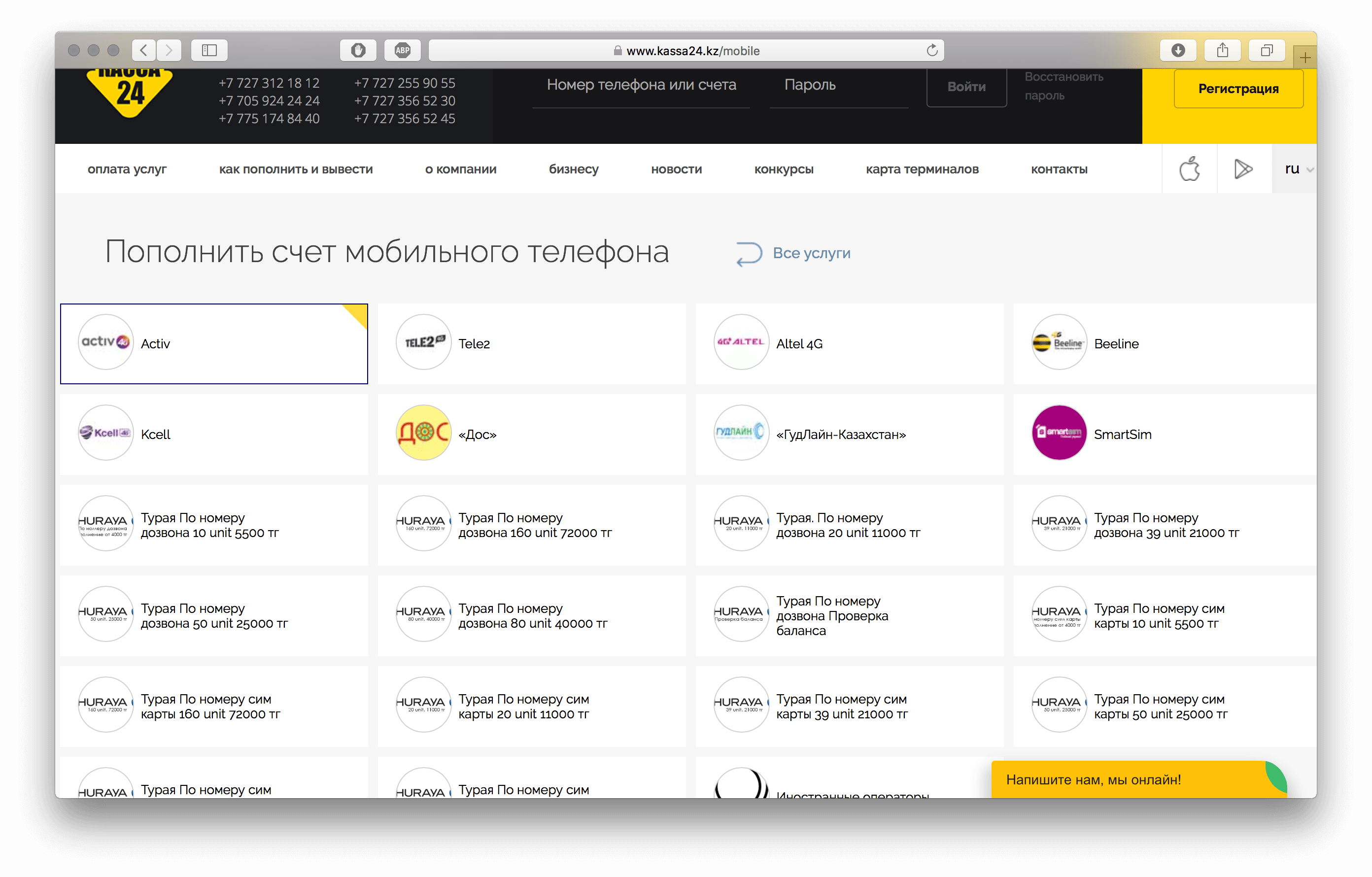The image size is (1372, 877).
Task: Click the Войти login button
Action: (966, 87)
